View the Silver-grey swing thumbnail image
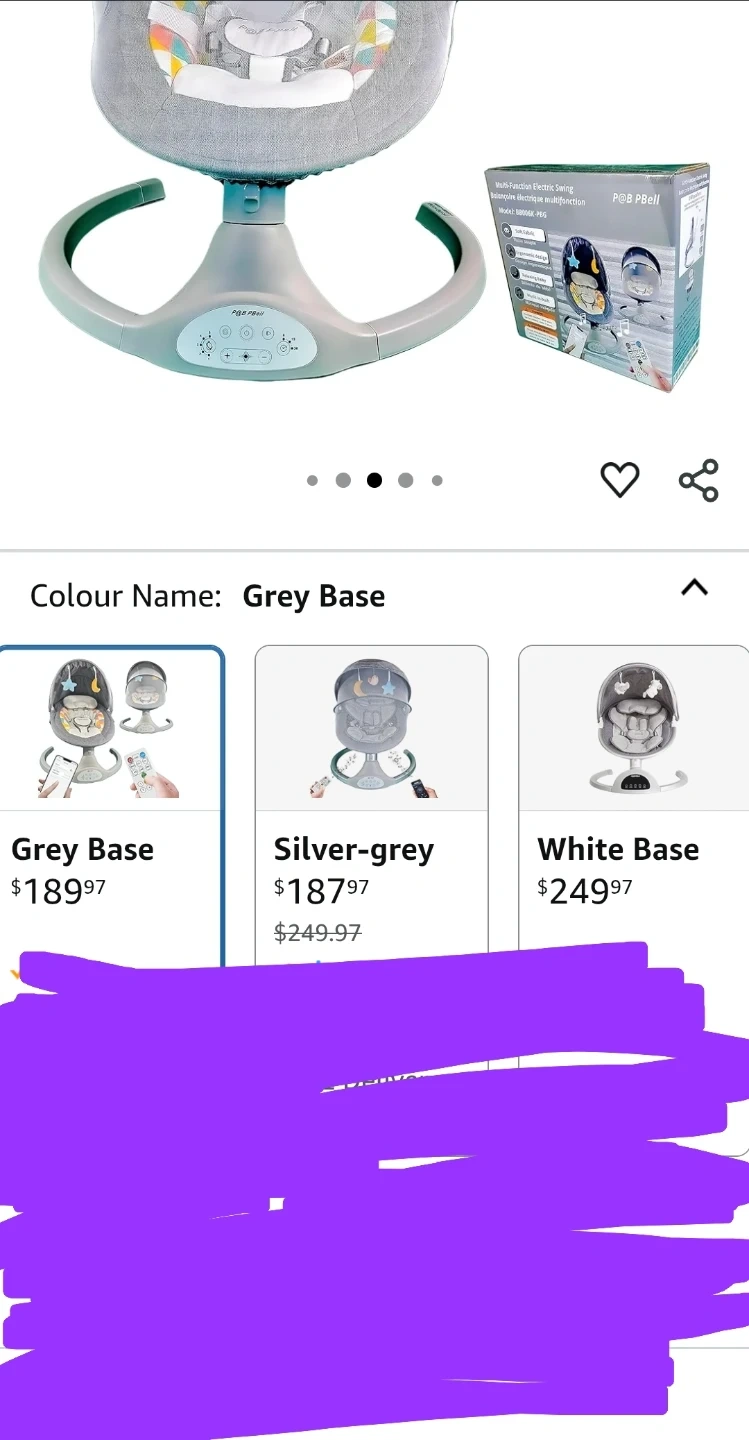Screen dimensions: 749x1440 (x=372, y=728)
